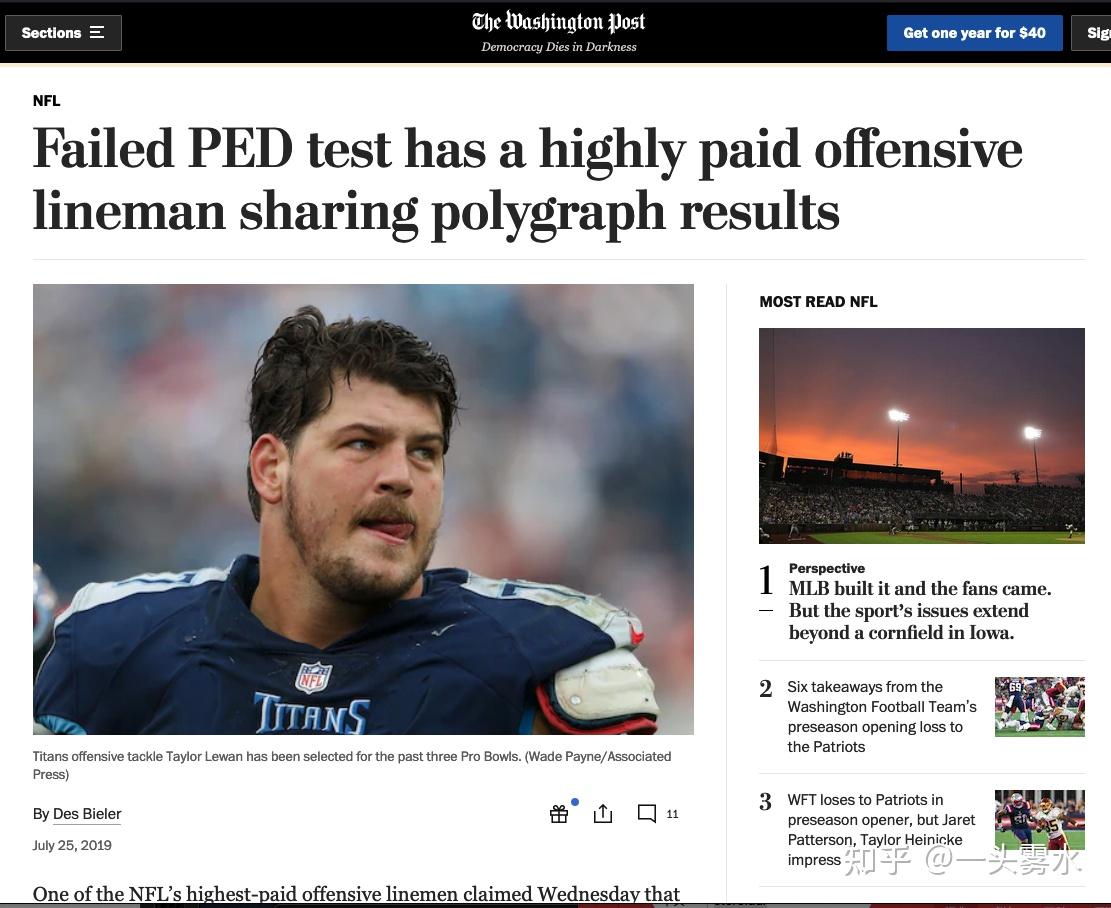Click the Sign in button
This screenshot has width=1111, height=908.
[x=1092, y=33]
